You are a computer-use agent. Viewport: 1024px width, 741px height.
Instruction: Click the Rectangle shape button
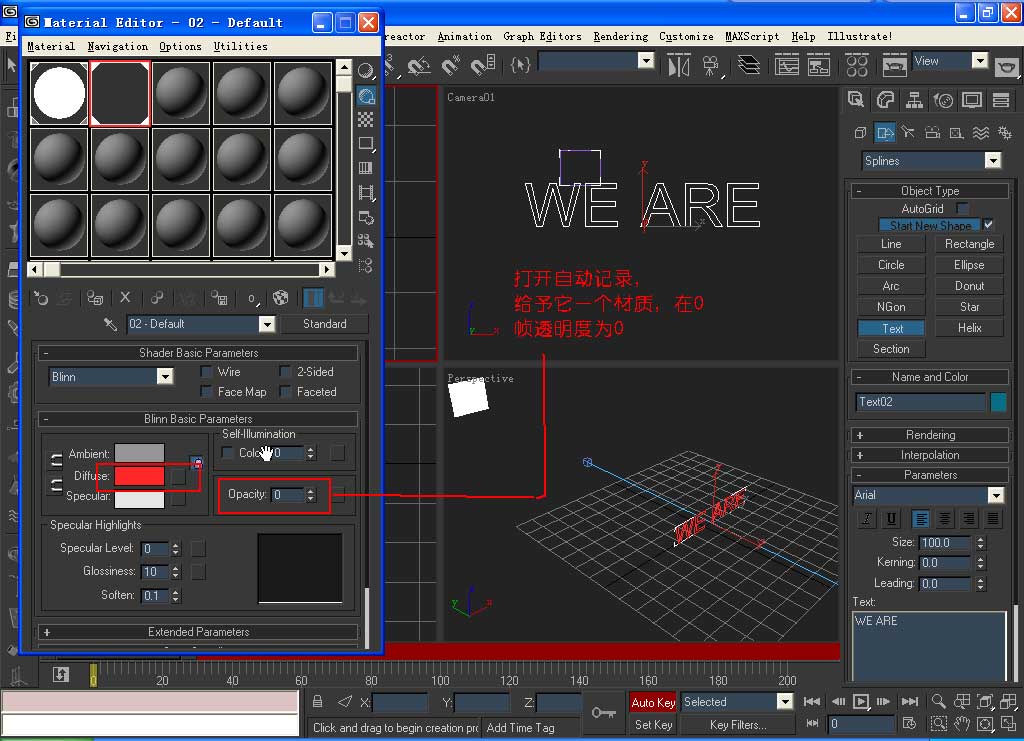coord(969,244)
